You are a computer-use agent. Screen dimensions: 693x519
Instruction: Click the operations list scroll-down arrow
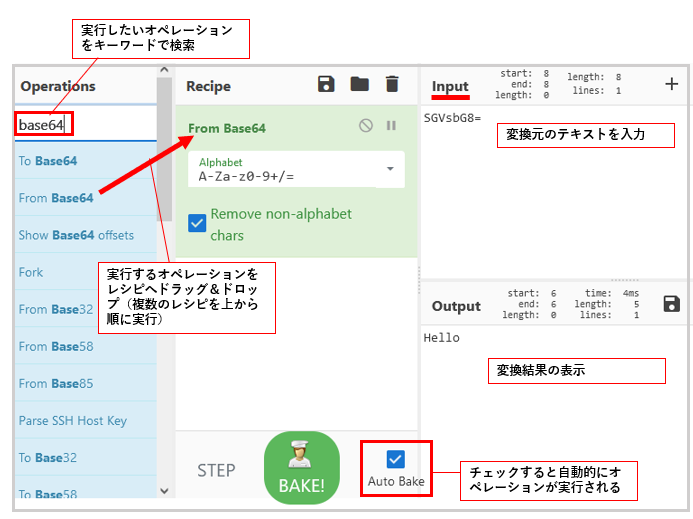[164, 491]
